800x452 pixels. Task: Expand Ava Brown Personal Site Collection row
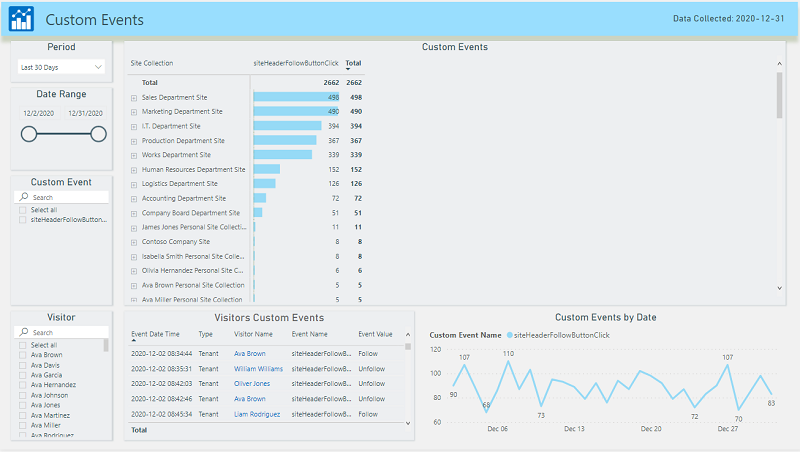[134, 286]
